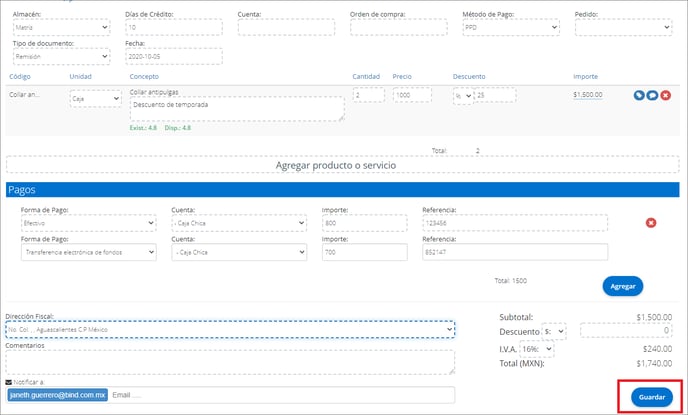
Task: Click the Fecha field showing 2020-10-05
Action: point(174,56)
